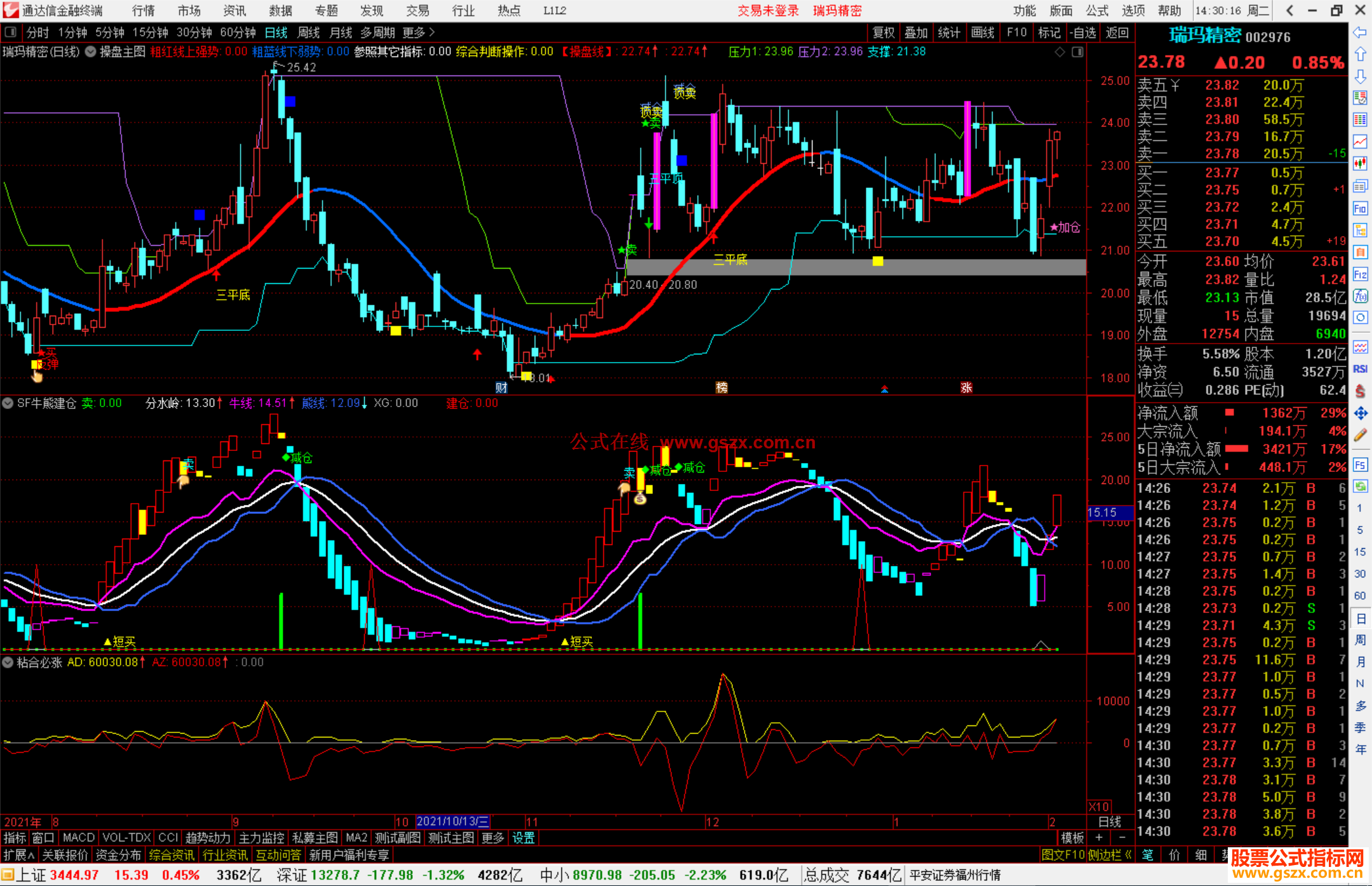Toggle the 粘合必涨 indicator circle marker

pyautogui.click(x=8, y=662)
